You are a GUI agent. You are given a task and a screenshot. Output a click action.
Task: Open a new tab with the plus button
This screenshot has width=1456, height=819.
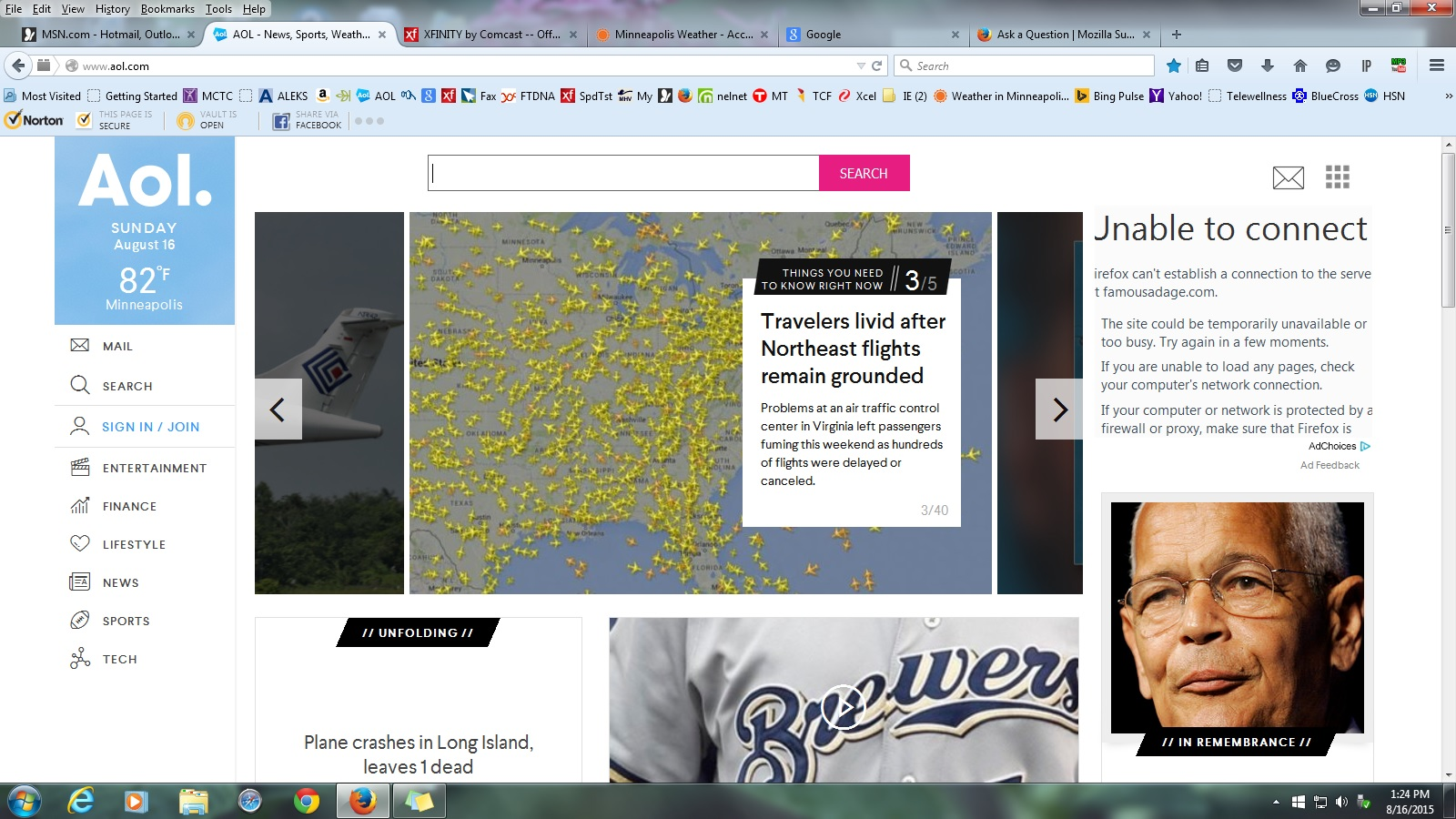(1177, 35)
